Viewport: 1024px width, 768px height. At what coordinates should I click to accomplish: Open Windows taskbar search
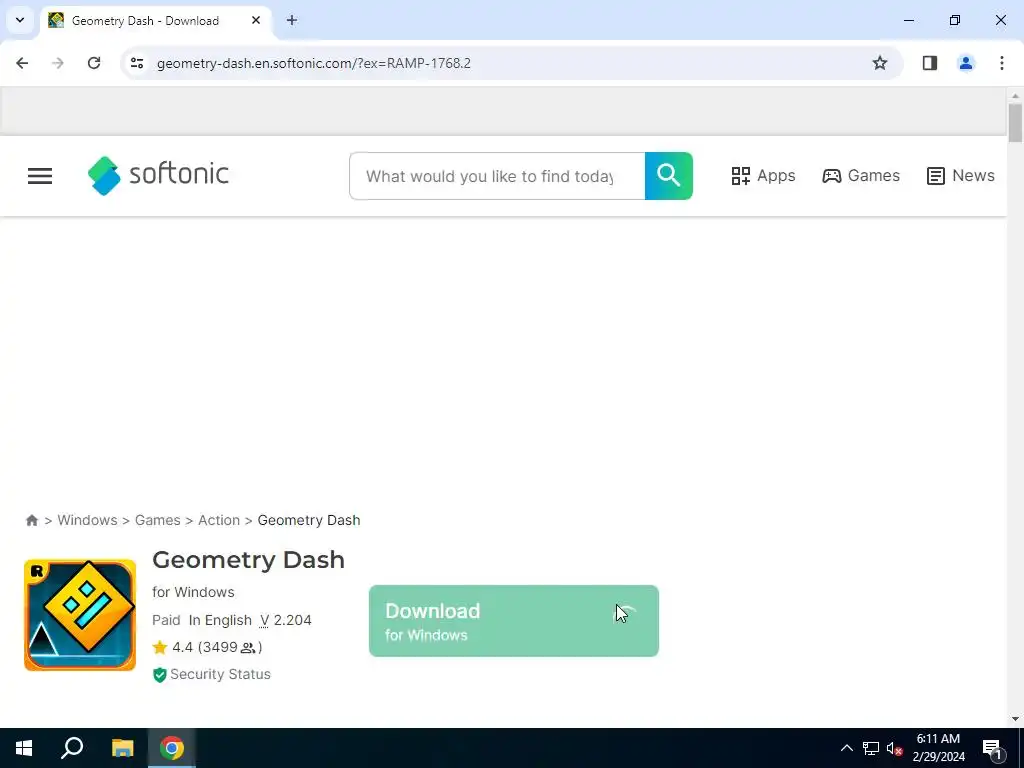[x=72, y=748]
